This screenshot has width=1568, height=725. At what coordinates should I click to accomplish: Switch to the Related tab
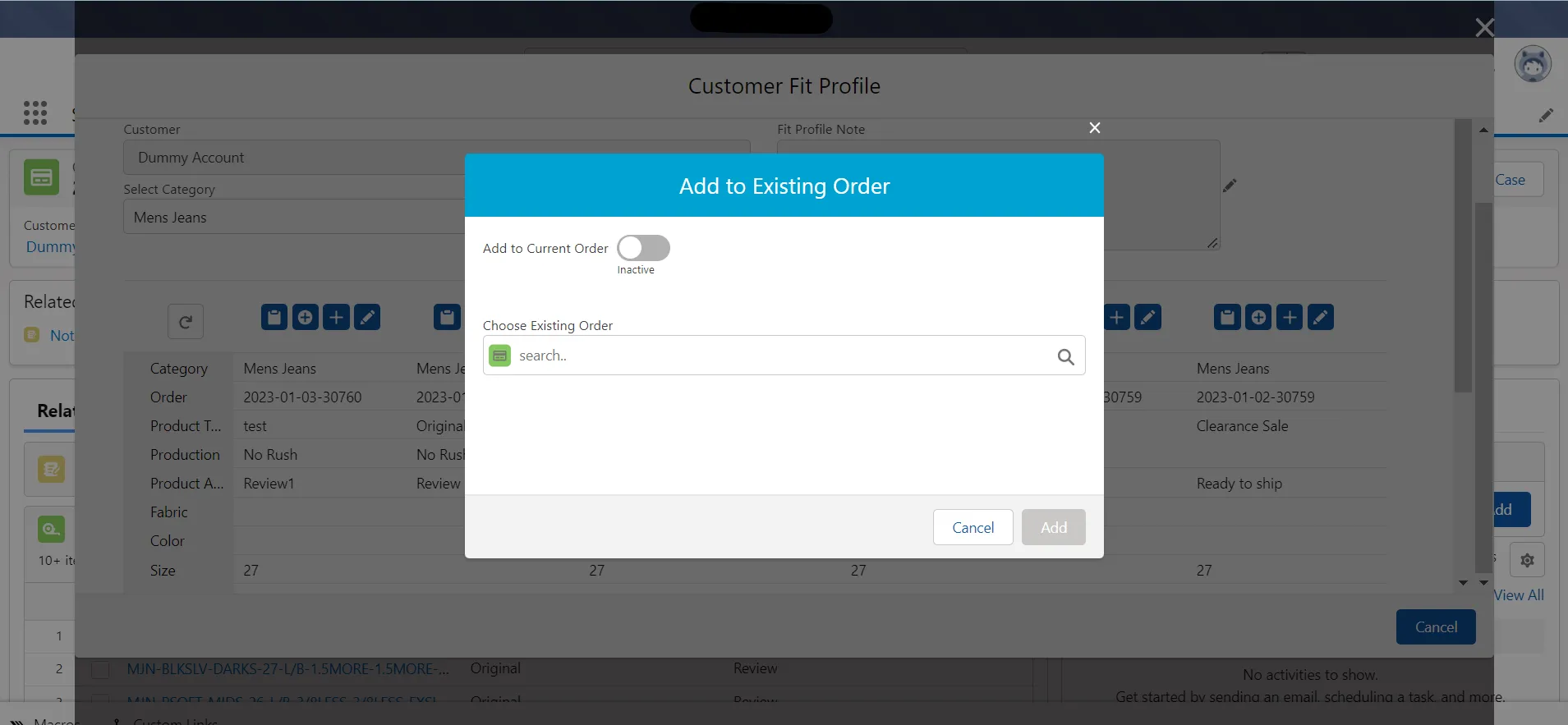coord(55,411)
